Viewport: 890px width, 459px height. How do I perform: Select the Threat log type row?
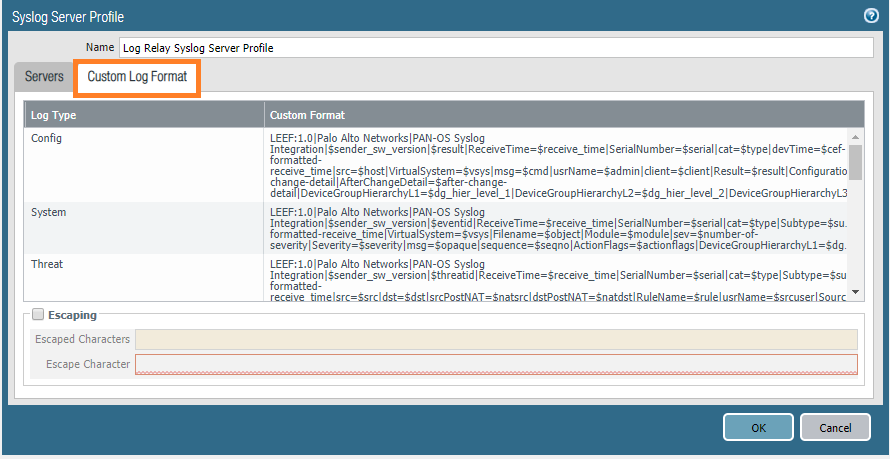coord(48,265)
